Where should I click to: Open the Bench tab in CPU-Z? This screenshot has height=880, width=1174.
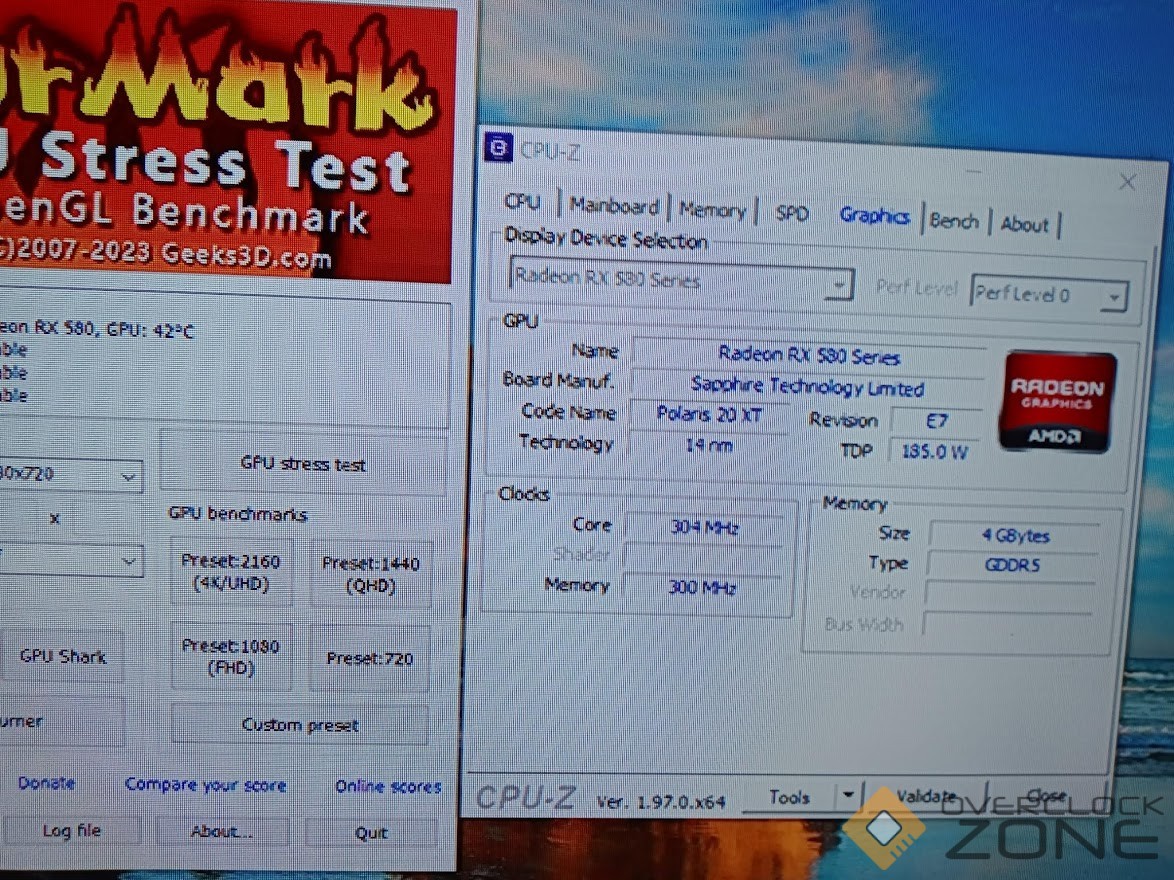point(954,221)
